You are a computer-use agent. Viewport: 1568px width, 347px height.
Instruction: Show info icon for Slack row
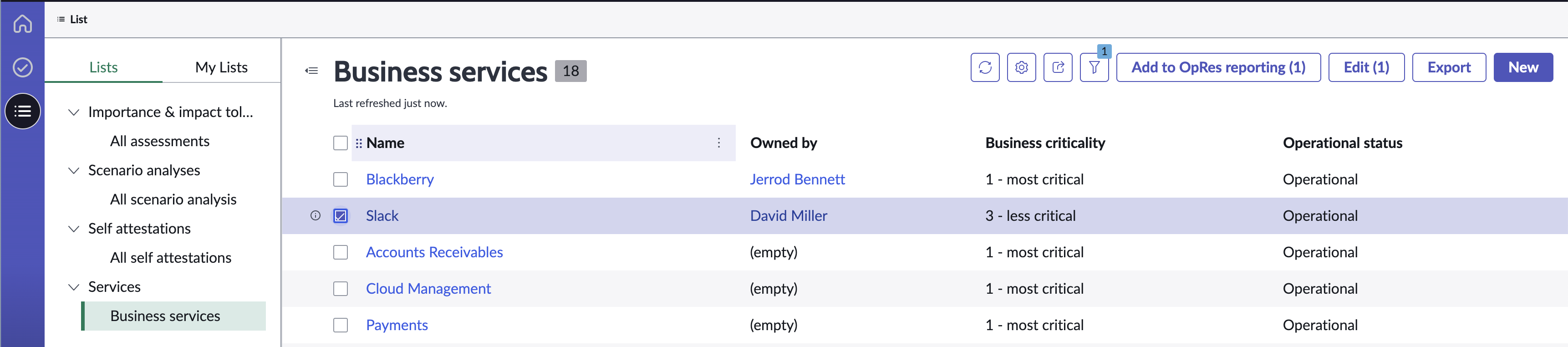point(316,215)
